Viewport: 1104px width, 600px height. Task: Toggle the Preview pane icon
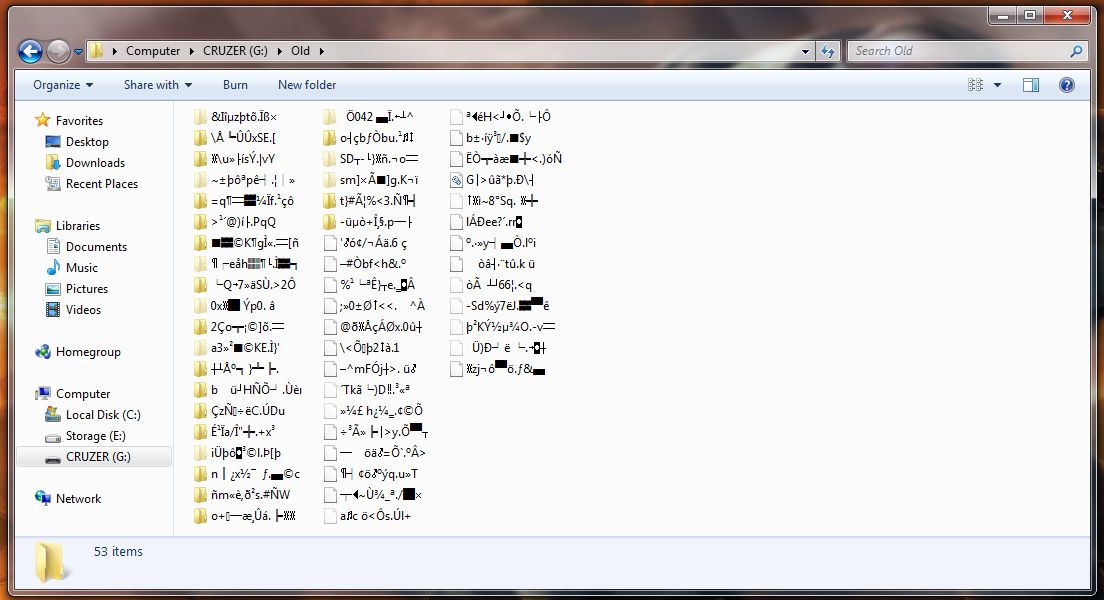tap(1031, 84)
